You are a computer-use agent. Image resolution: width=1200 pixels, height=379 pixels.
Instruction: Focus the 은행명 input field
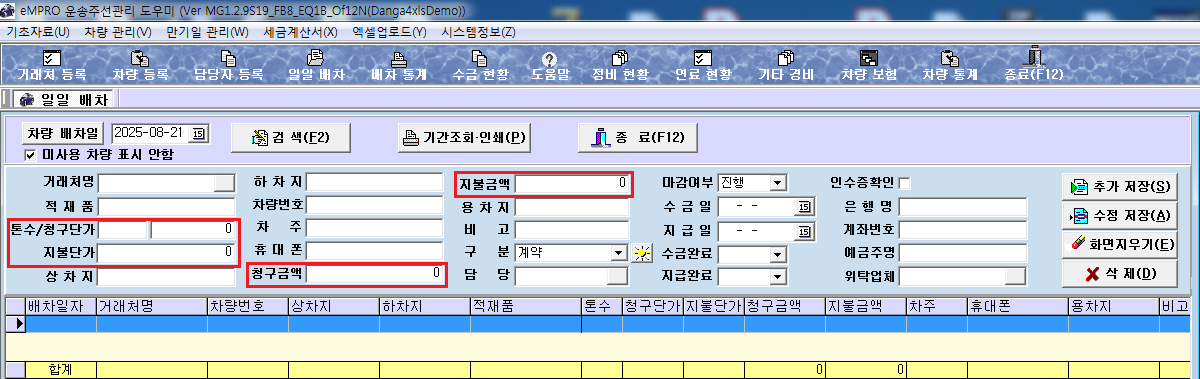click(963, 207)
